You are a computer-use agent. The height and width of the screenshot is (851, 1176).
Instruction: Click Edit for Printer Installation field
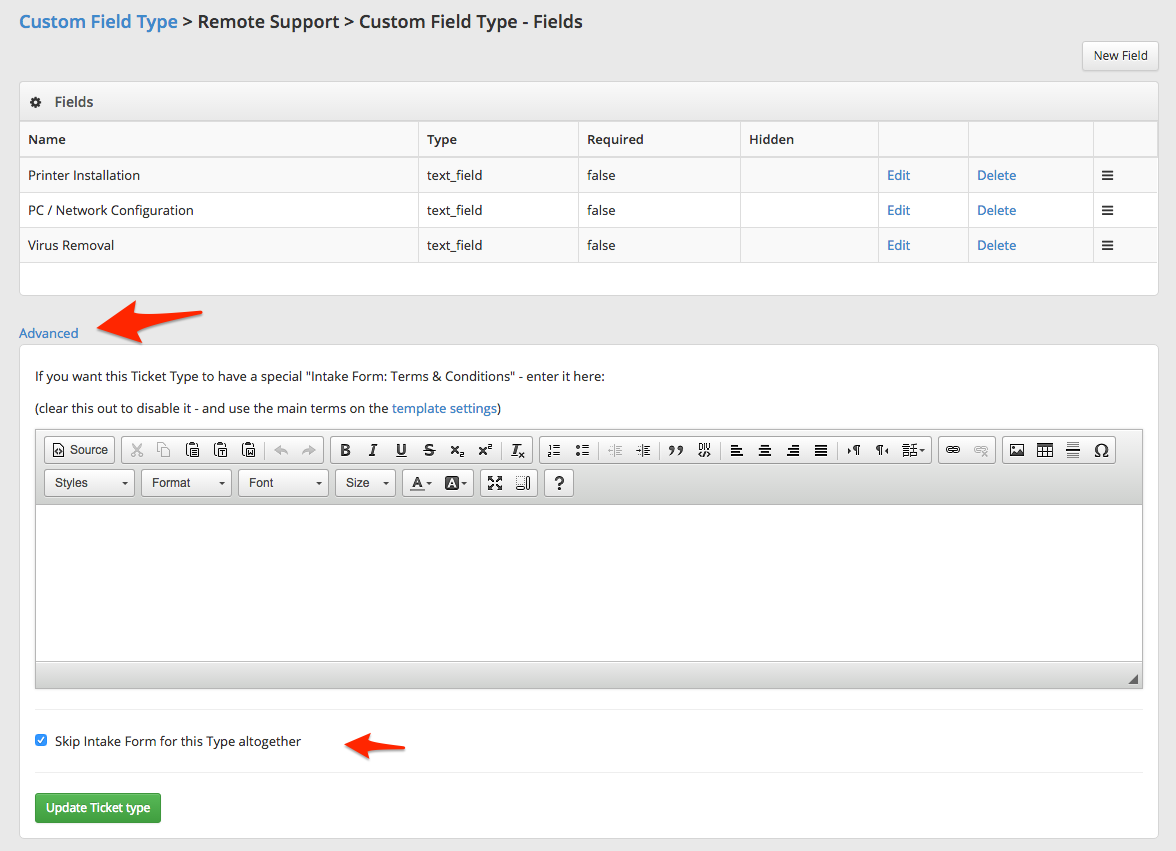(x=898, y=175)
